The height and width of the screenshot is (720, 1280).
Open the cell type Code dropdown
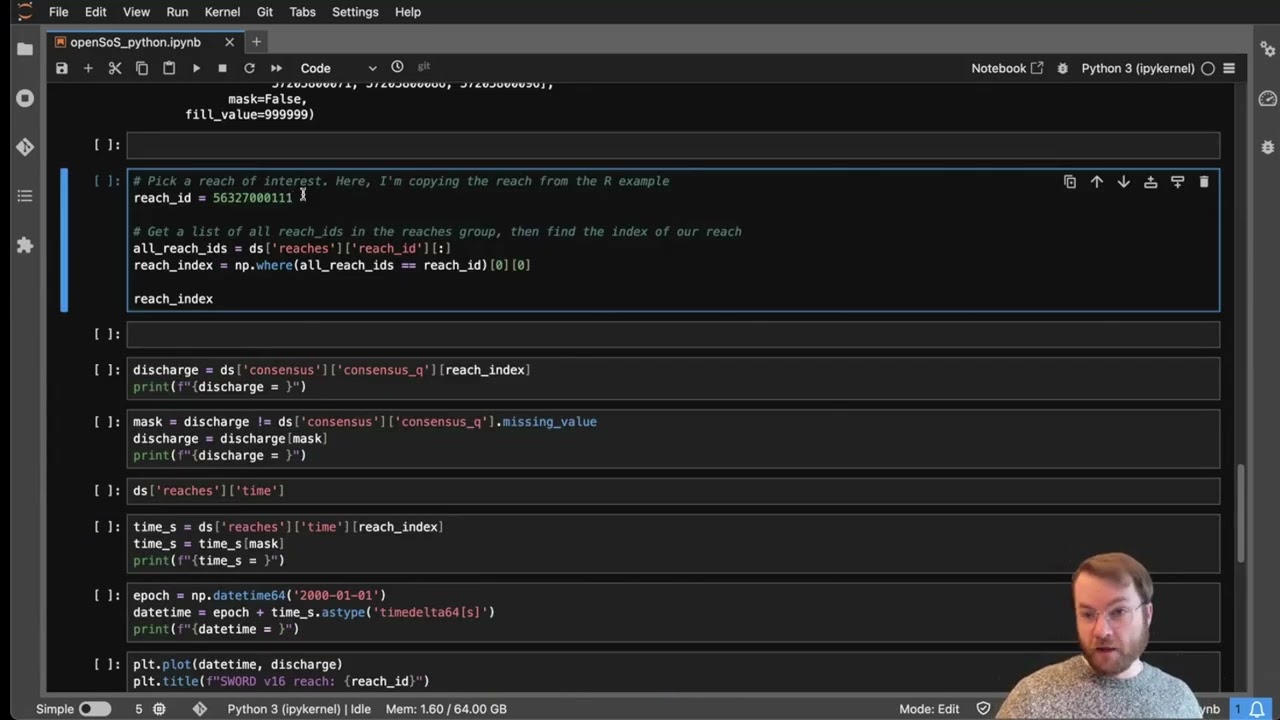(x=338, y=68)
